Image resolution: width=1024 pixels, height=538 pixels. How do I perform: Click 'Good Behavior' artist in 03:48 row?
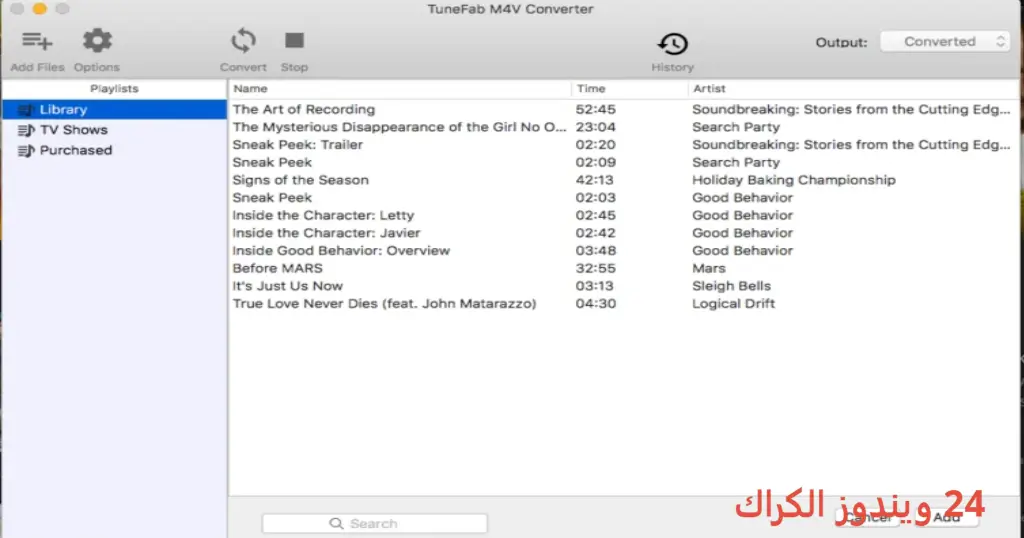tap(743, 251)
